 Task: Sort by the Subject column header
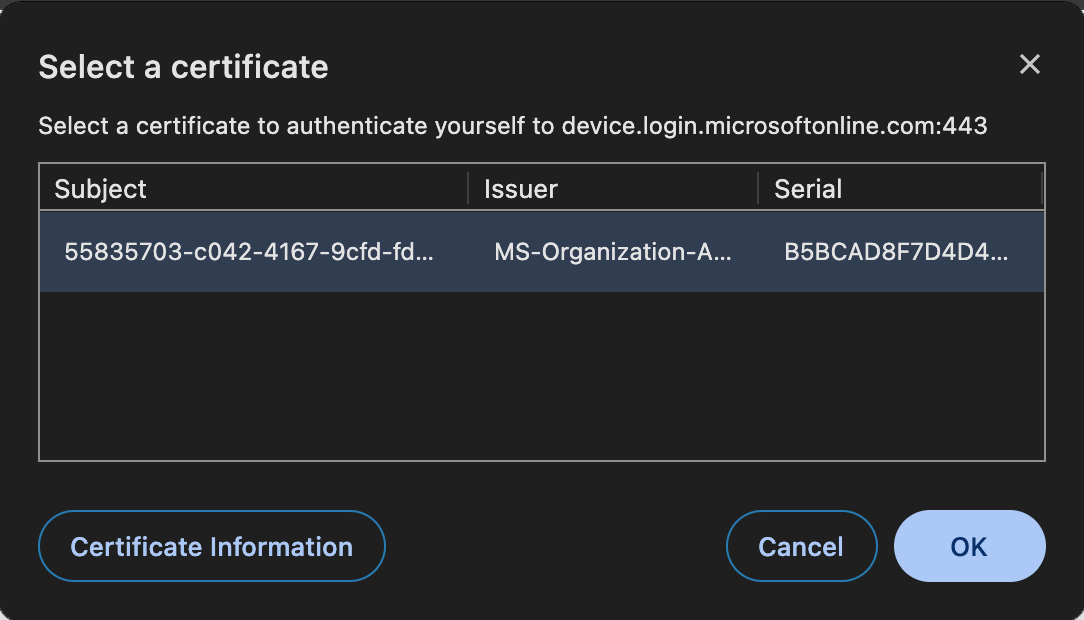(100, 189)
